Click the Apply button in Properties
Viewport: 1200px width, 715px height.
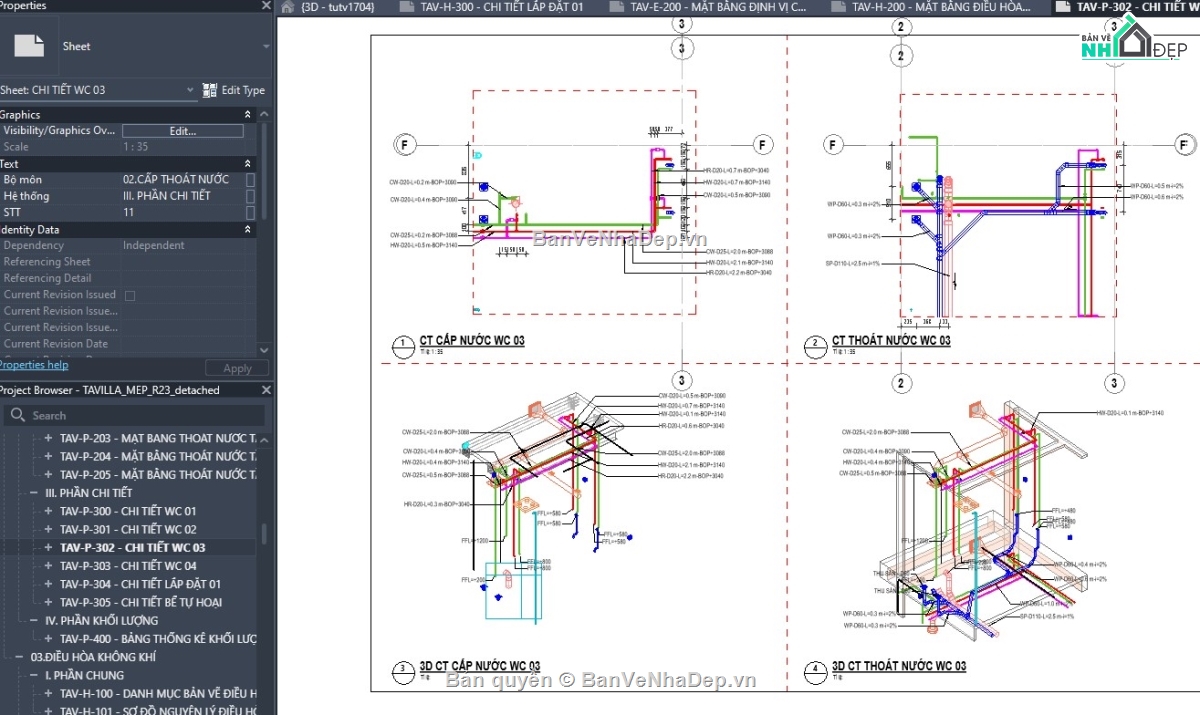click(x=237, y=368)
